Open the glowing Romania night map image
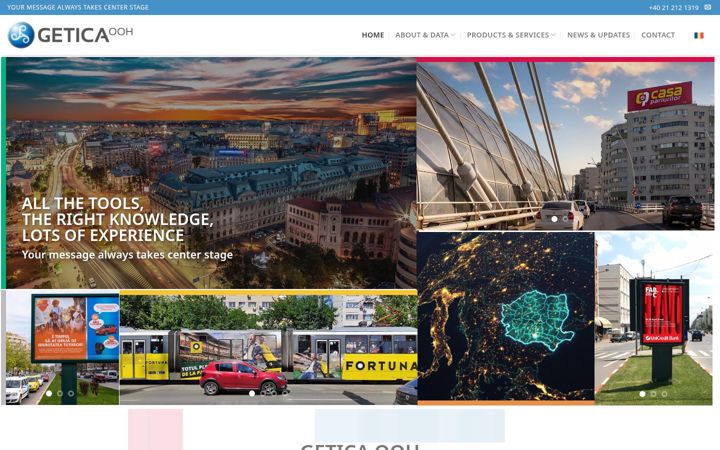This screenshot has width=720, height=450. (506, 317)
